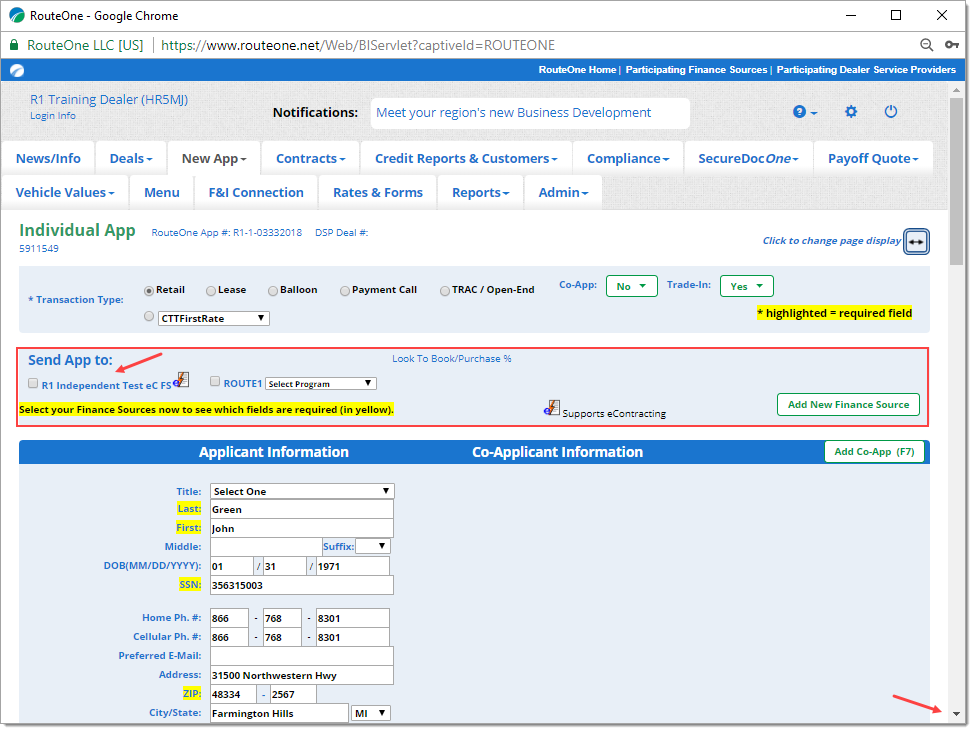Click Add New Finance Source button
The height and width of the screenshot is (731, 973).
[848, 405]
